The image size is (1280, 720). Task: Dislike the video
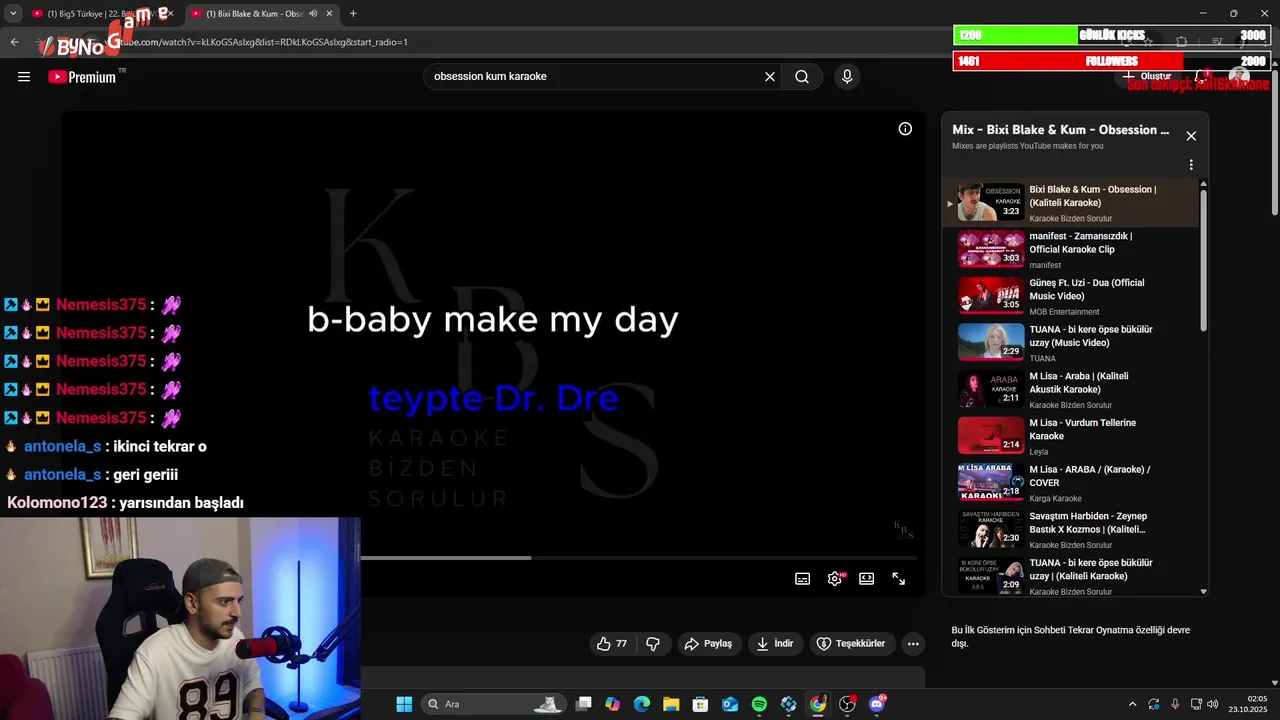point(653,644)
